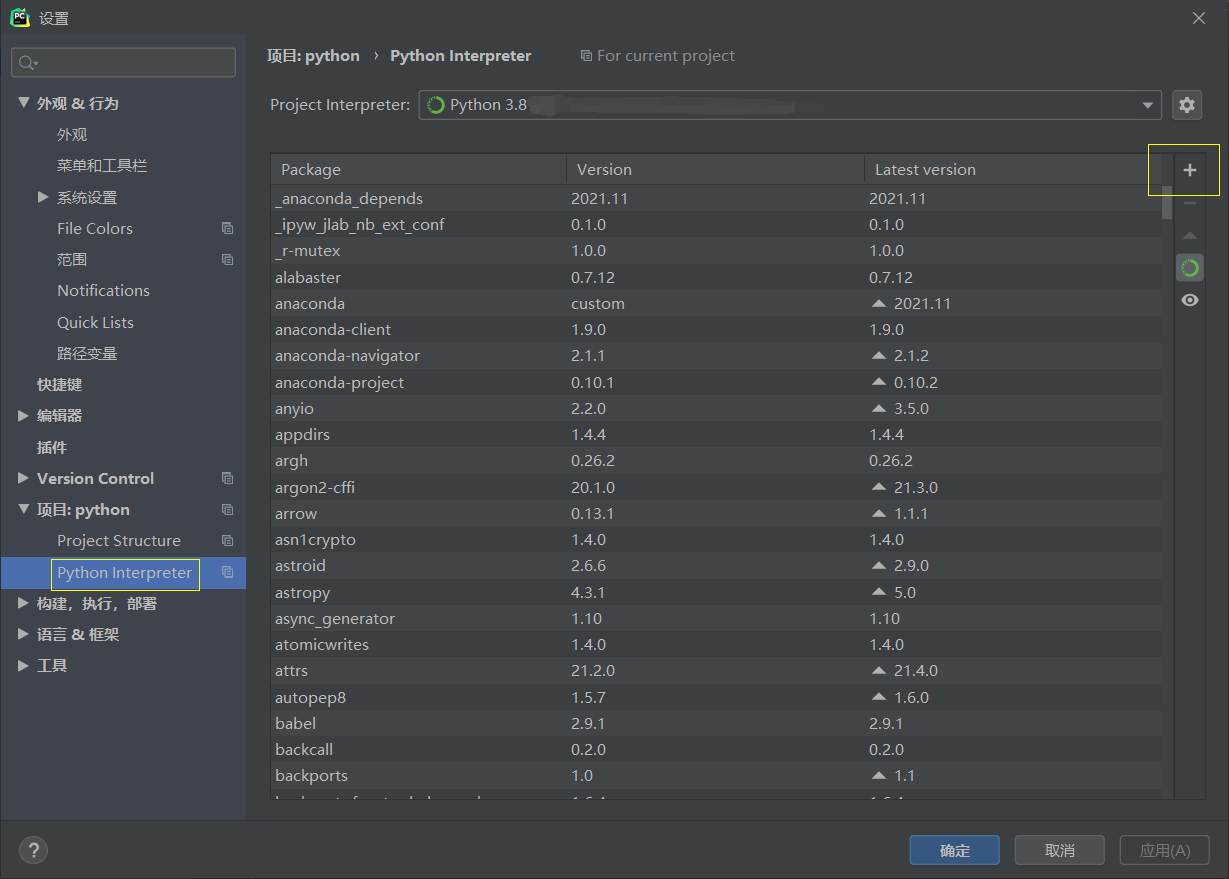Screen dimensions: 1229x879
Task: Click the upgrade package arrow icon
Action: coord(1189,236)
